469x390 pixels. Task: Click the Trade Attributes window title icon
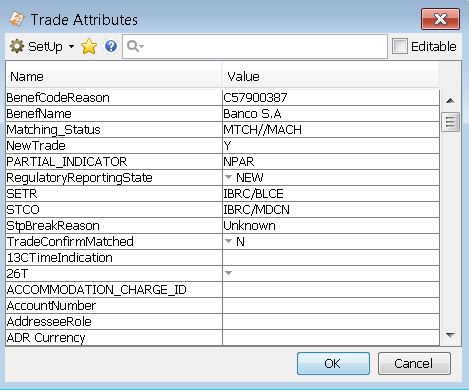17,19
